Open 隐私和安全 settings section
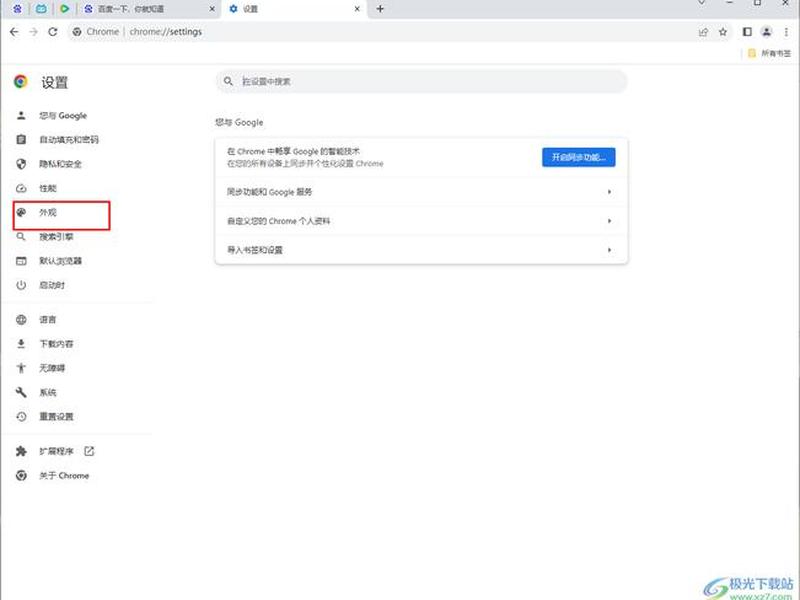This screenshot has height=600, width=800. (60, 164)
